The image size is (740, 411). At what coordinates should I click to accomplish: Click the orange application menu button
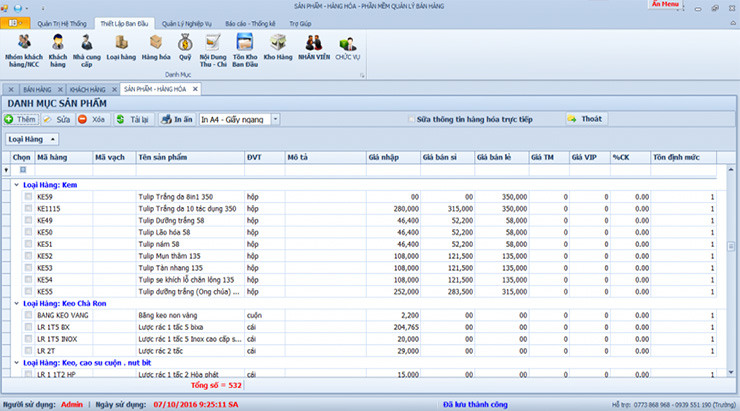point(15,23)
